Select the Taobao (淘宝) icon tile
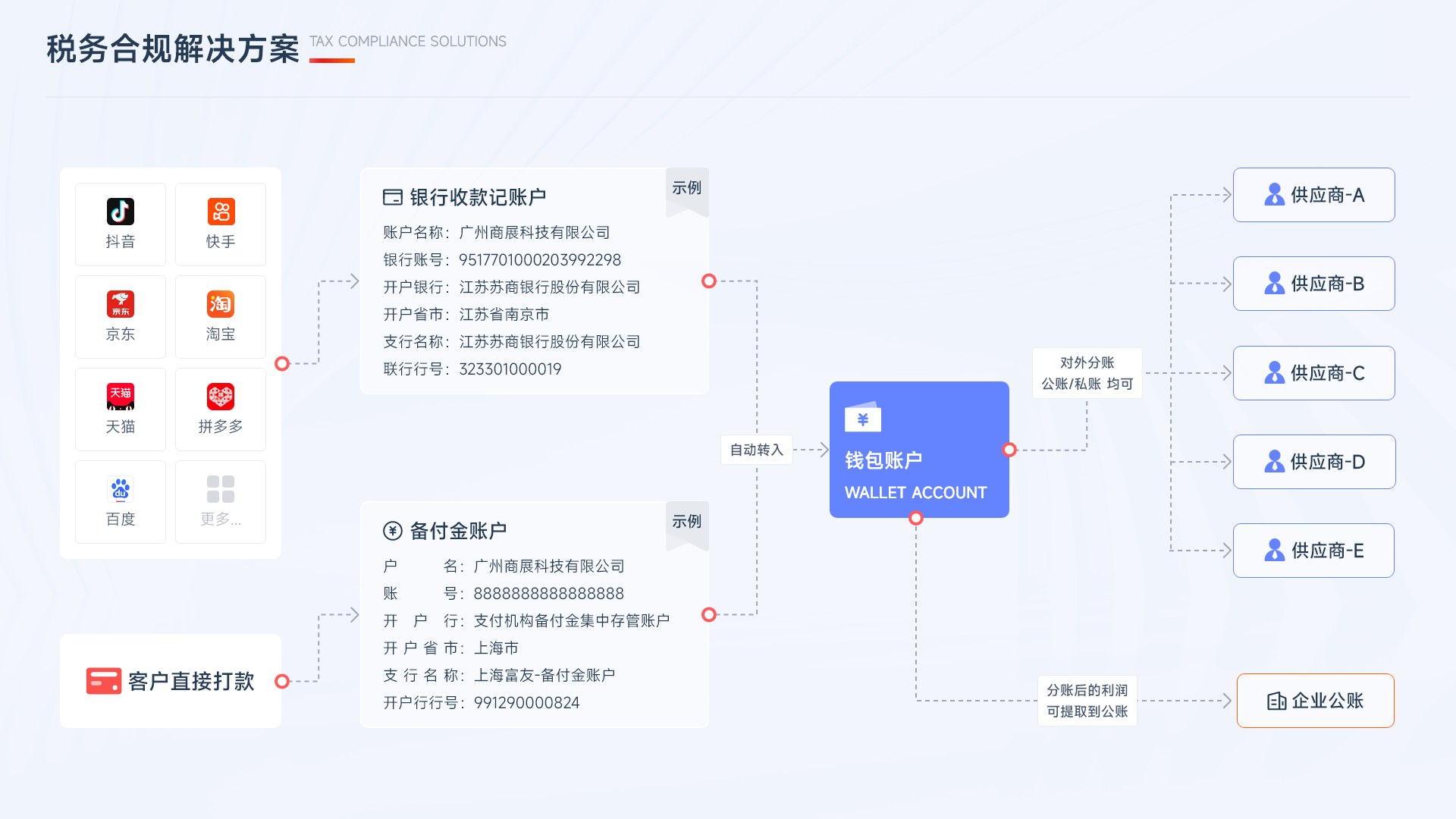The height and width of the screenshot is (819, 1456). [221, 304]
